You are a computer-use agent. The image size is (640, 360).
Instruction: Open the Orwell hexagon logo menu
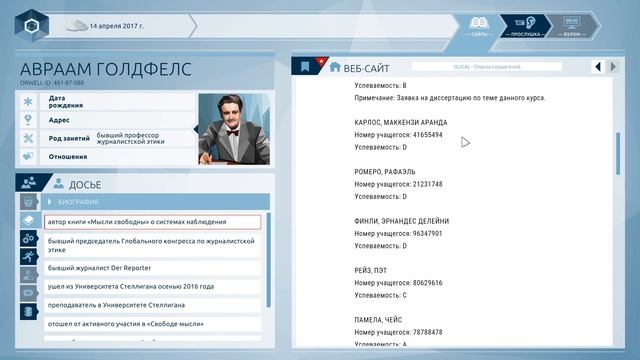click(x=32, y=26)
